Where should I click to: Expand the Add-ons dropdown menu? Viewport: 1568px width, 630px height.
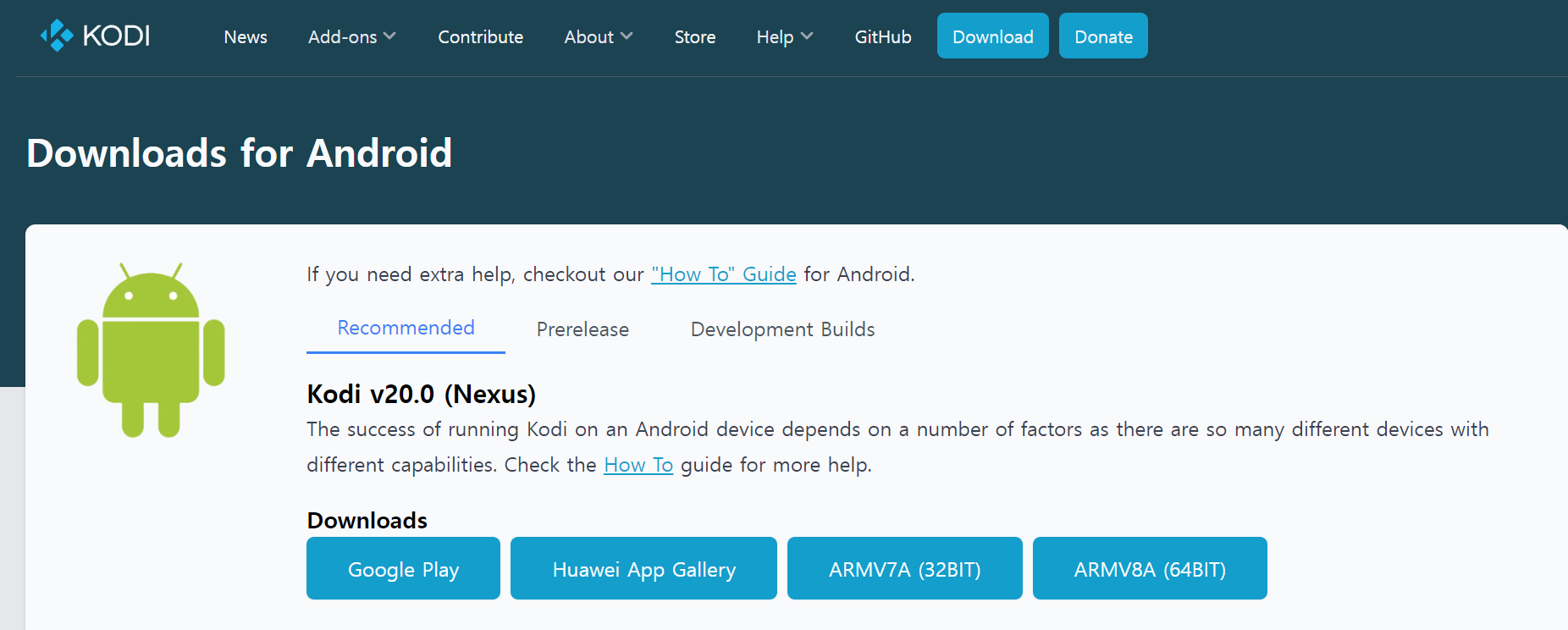pos(351,37)
